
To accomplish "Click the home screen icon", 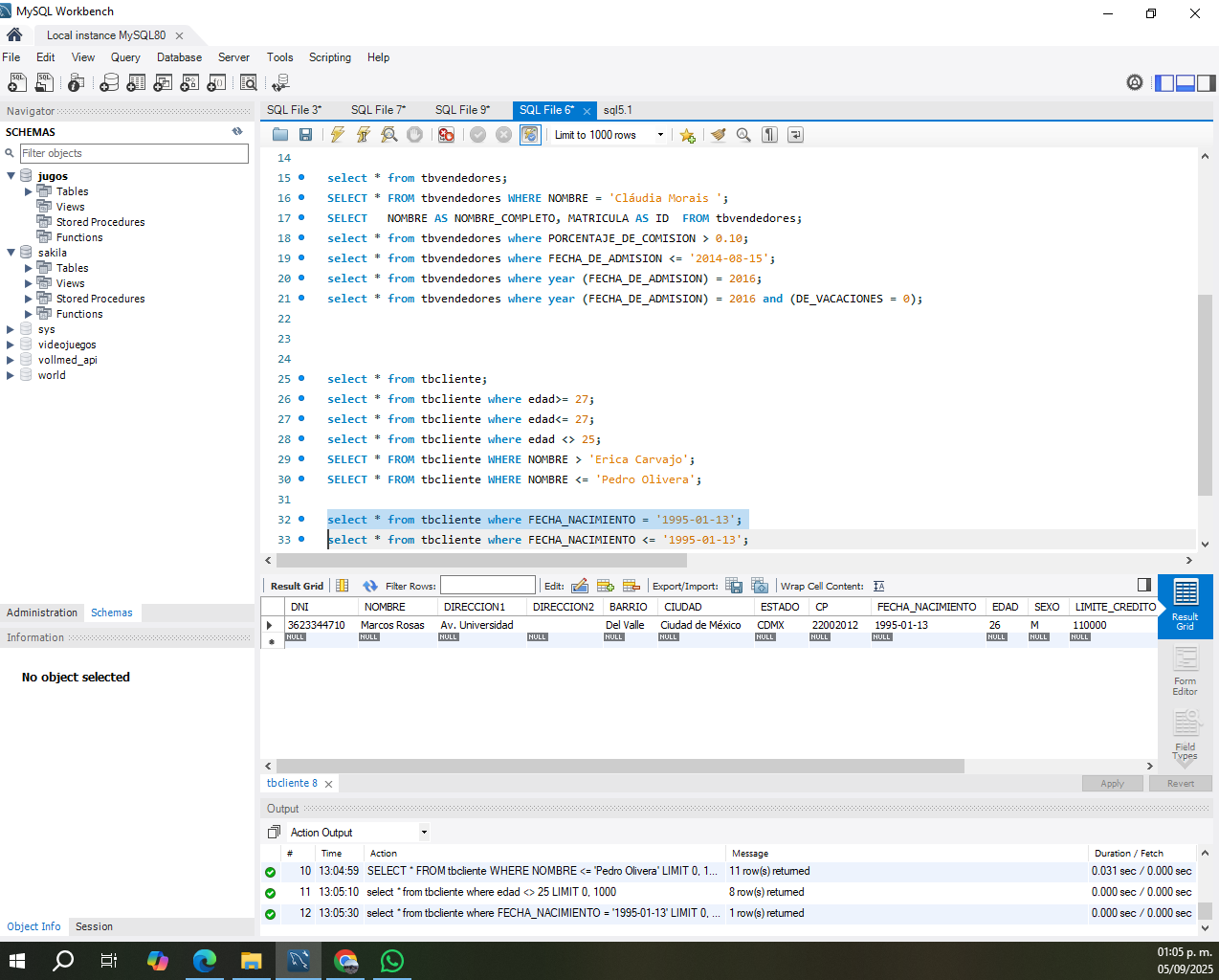I will [x=14, y=34].
